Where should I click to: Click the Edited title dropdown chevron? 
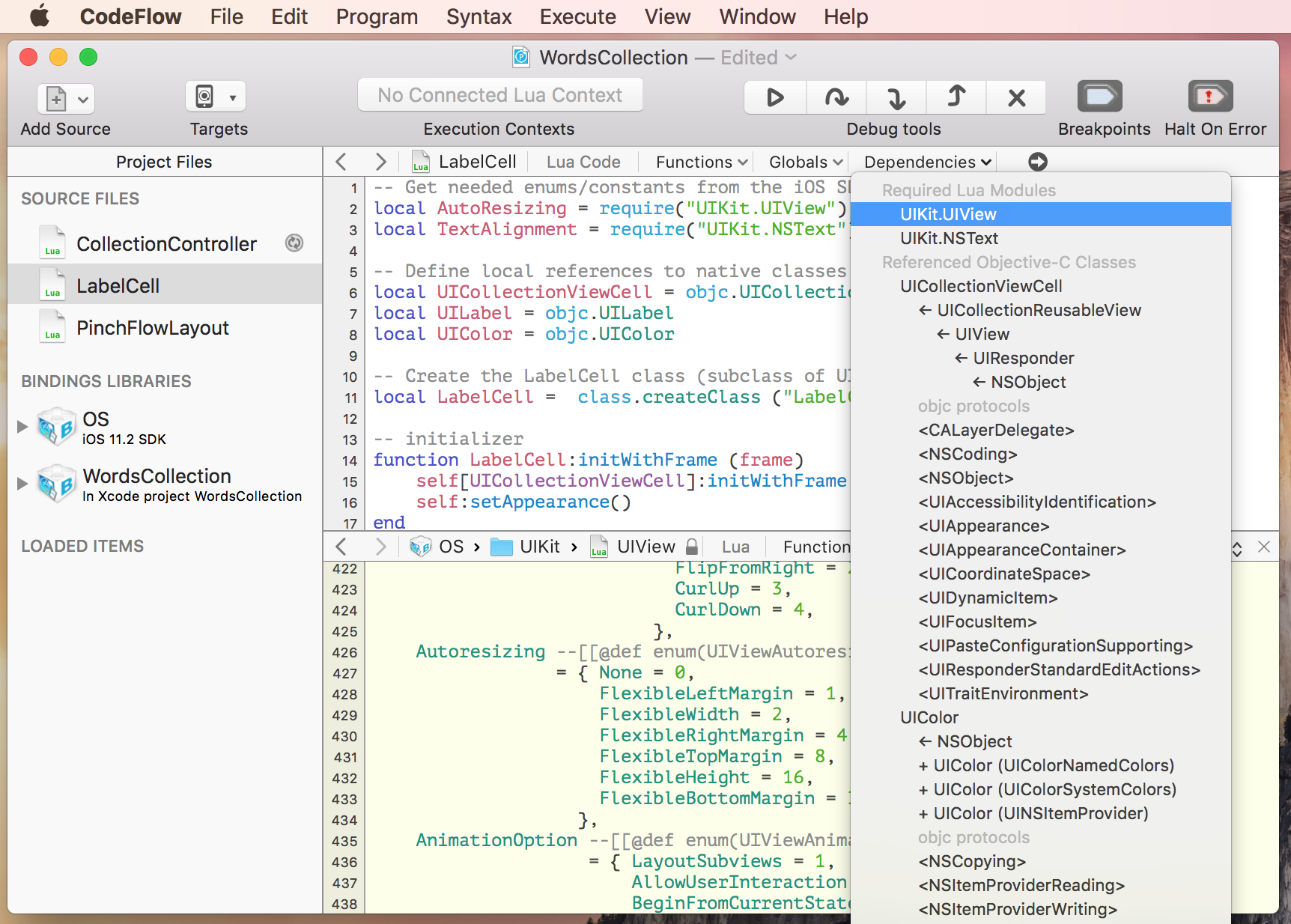[792, 58]
